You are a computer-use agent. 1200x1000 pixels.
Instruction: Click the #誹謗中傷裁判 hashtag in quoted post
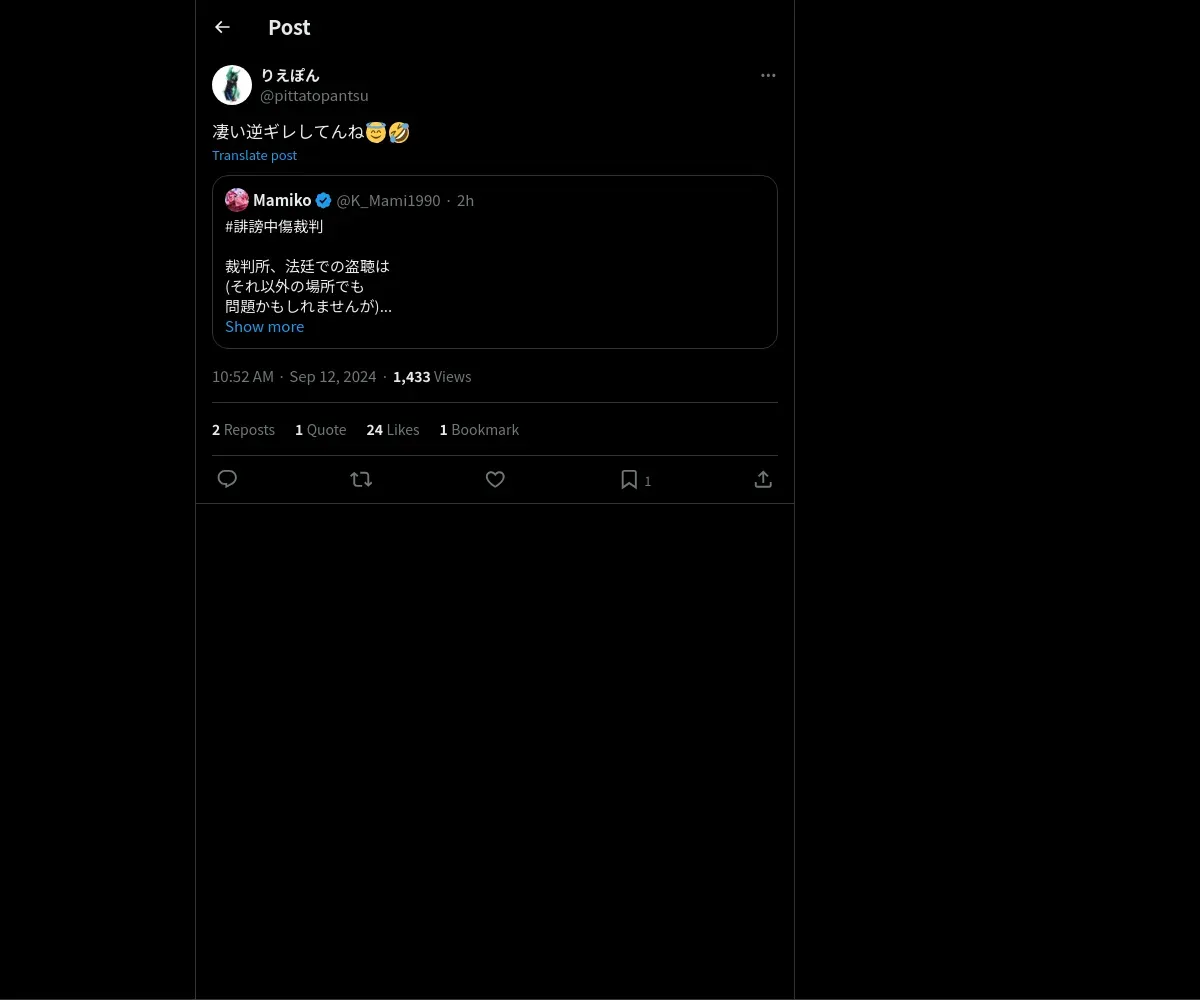pyautogui.click(x=274, y=226)
